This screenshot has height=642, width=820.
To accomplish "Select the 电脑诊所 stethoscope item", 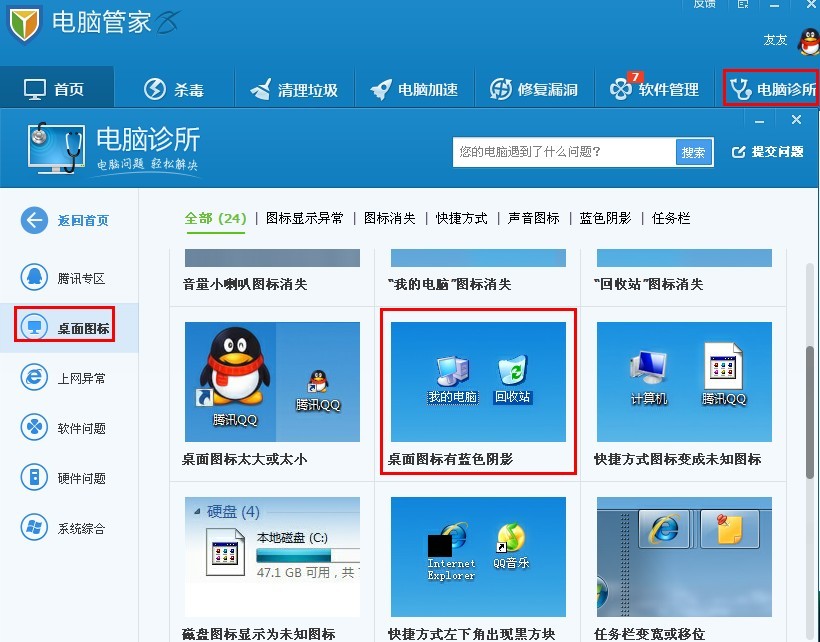I will [x=771, y=89].
